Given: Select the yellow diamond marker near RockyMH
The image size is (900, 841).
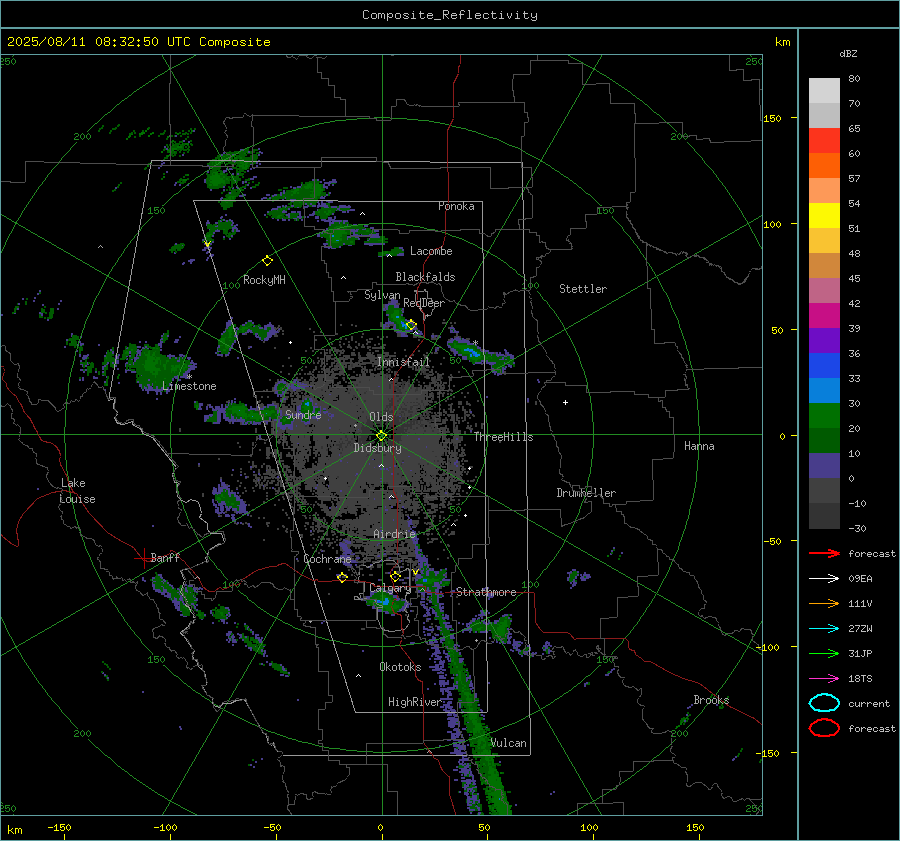Looking at the screenshot, I should click(x=267, y=261).
